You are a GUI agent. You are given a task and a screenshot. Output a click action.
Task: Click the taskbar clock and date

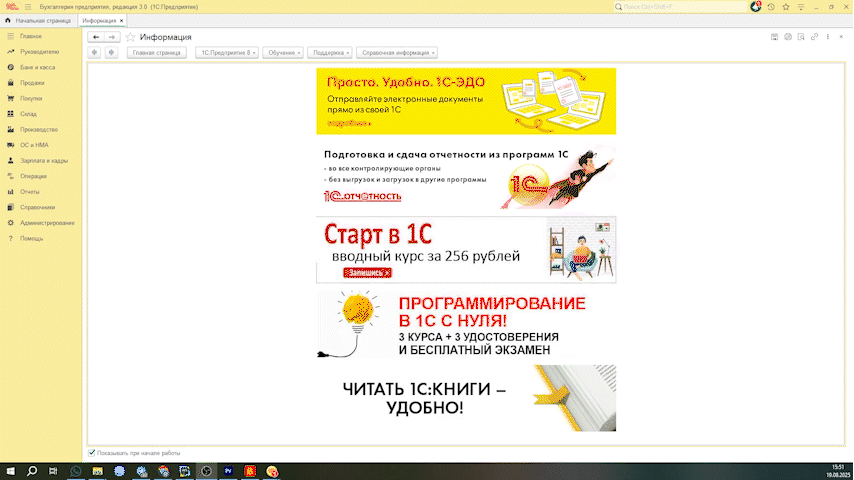[x=838, y=471]
